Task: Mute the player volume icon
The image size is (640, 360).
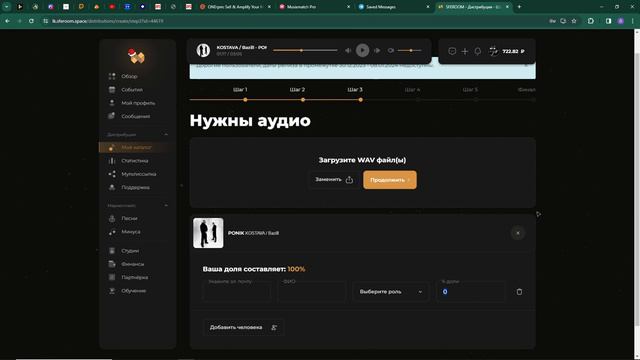Action: (x=391, y=50)
